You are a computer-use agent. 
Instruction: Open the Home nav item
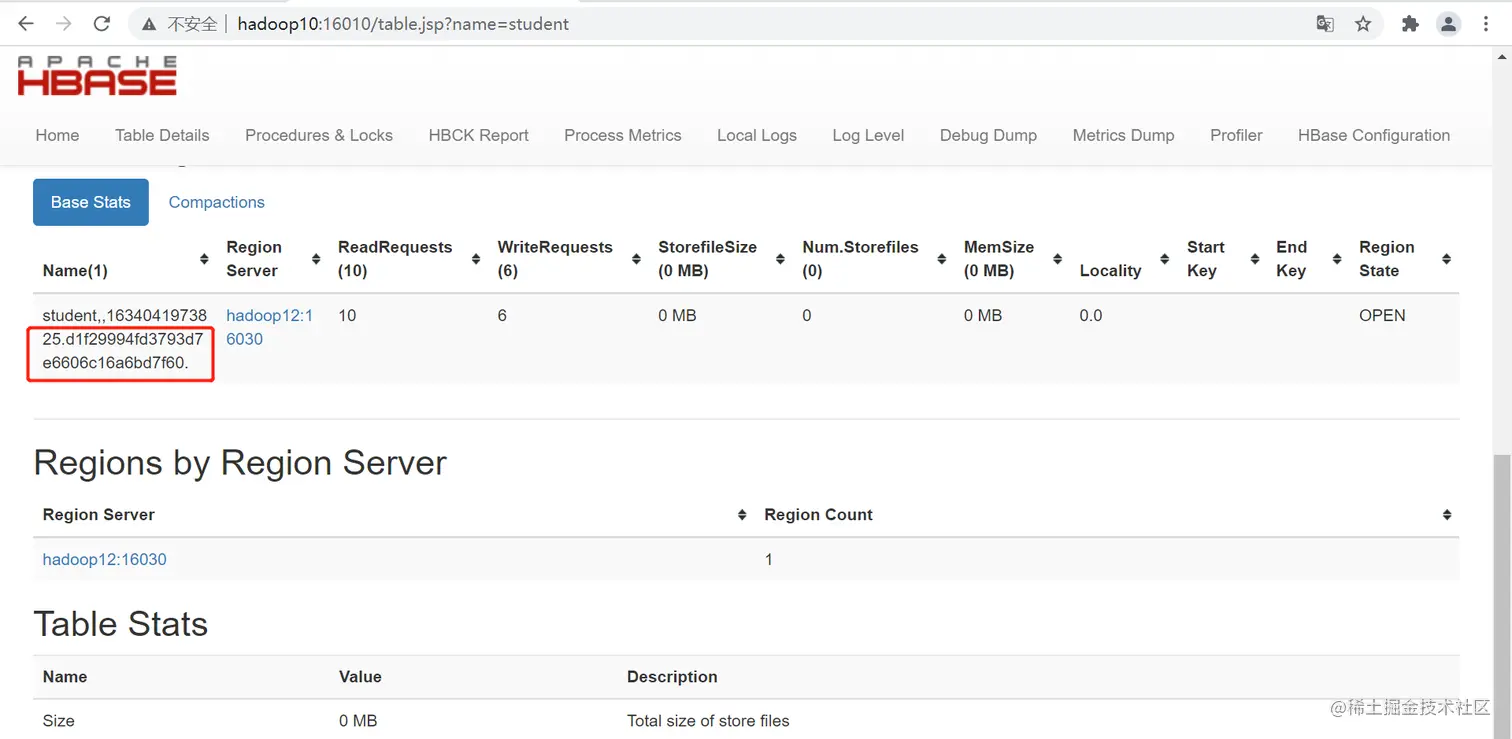point(57,135)
